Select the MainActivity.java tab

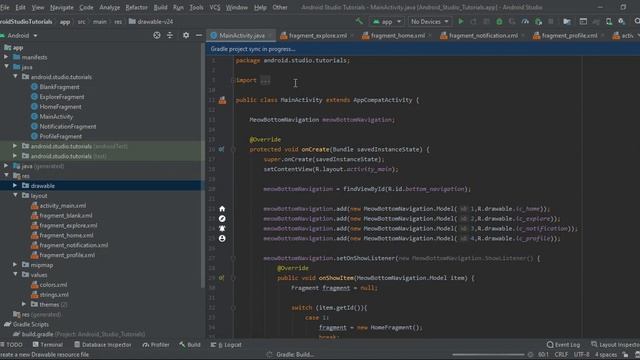click(x=242, y=36)
